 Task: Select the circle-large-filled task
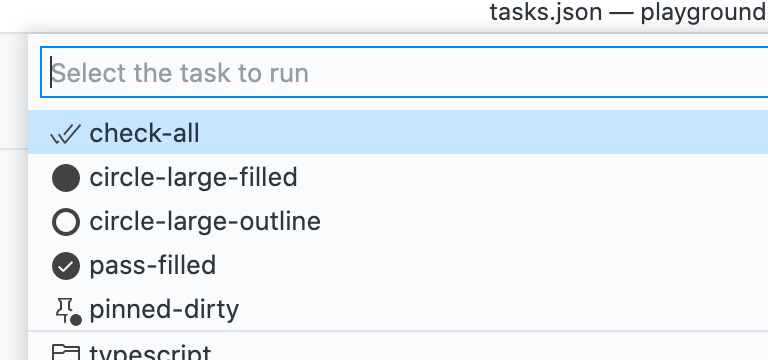tap(193, 177)
